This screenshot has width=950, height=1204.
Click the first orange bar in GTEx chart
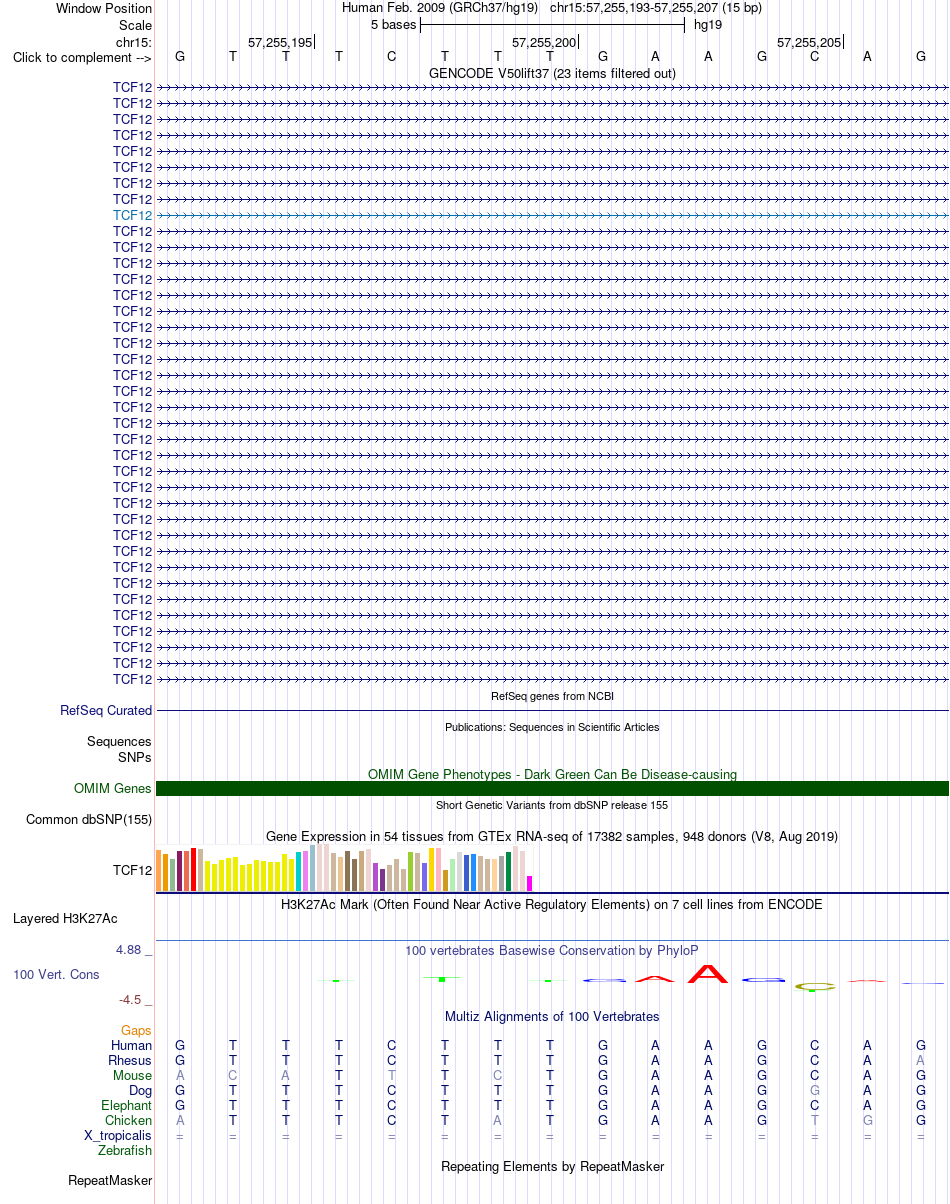(159, 870)
